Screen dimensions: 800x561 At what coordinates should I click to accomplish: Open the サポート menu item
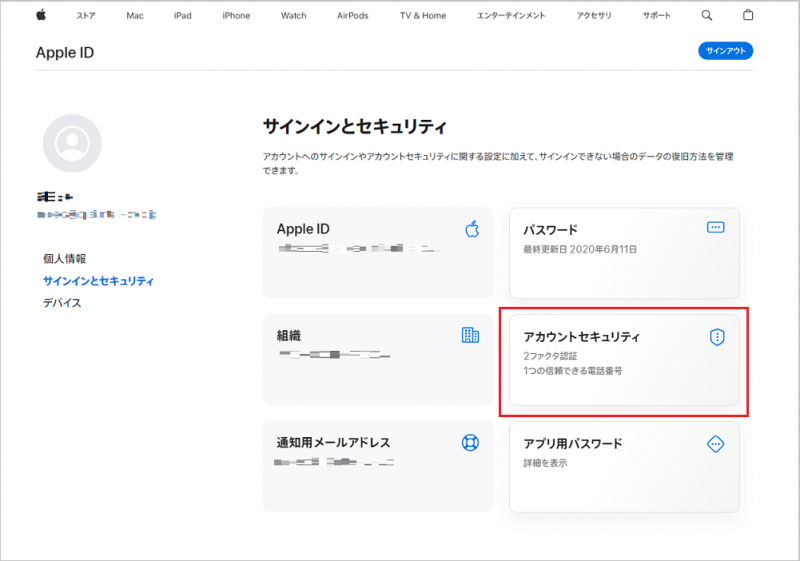click(657, 15)
